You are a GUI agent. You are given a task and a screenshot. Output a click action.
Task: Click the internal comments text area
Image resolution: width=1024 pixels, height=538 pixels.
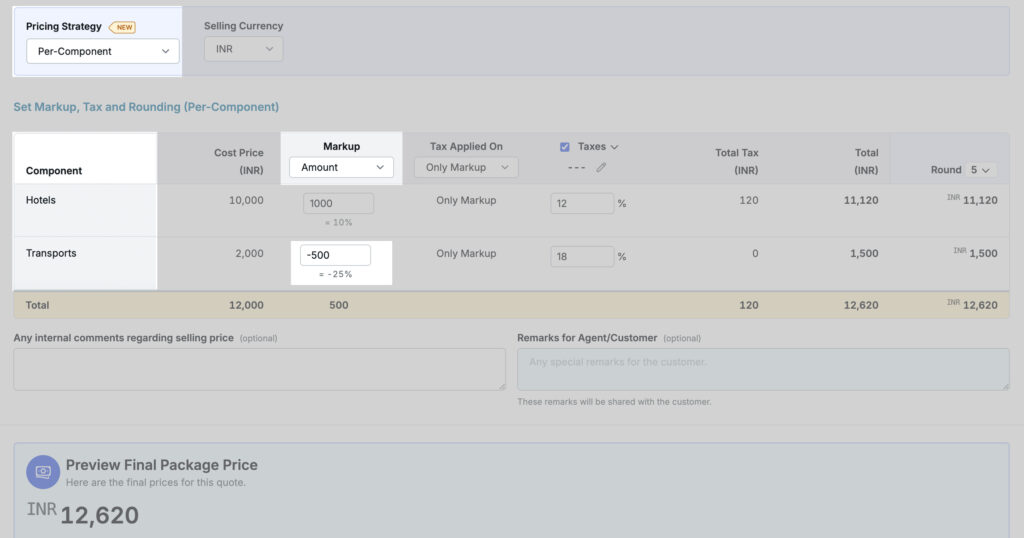[259, 369]
